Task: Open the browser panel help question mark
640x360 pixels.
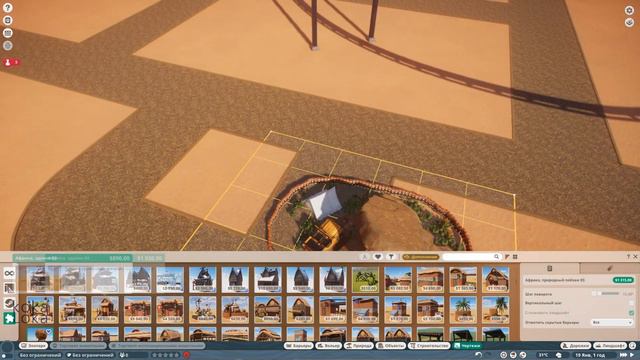Action: 628,257
